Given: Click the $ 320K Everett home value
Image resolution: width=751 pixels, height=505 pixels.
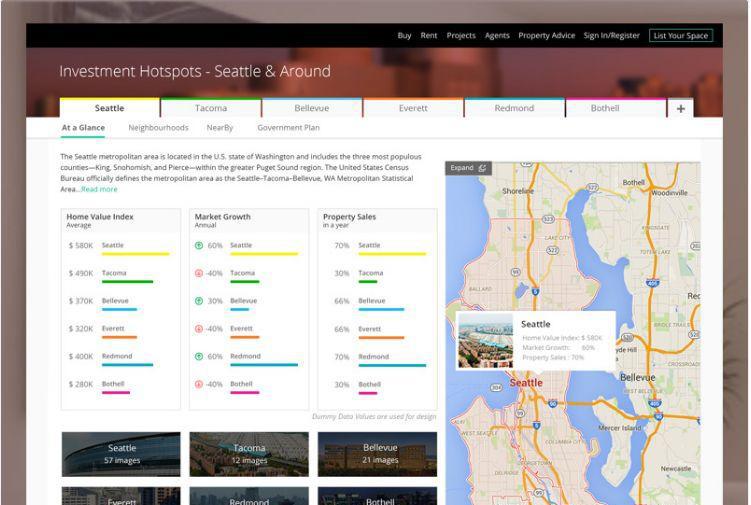Looking at the screenshot, I should coord(80,329).
